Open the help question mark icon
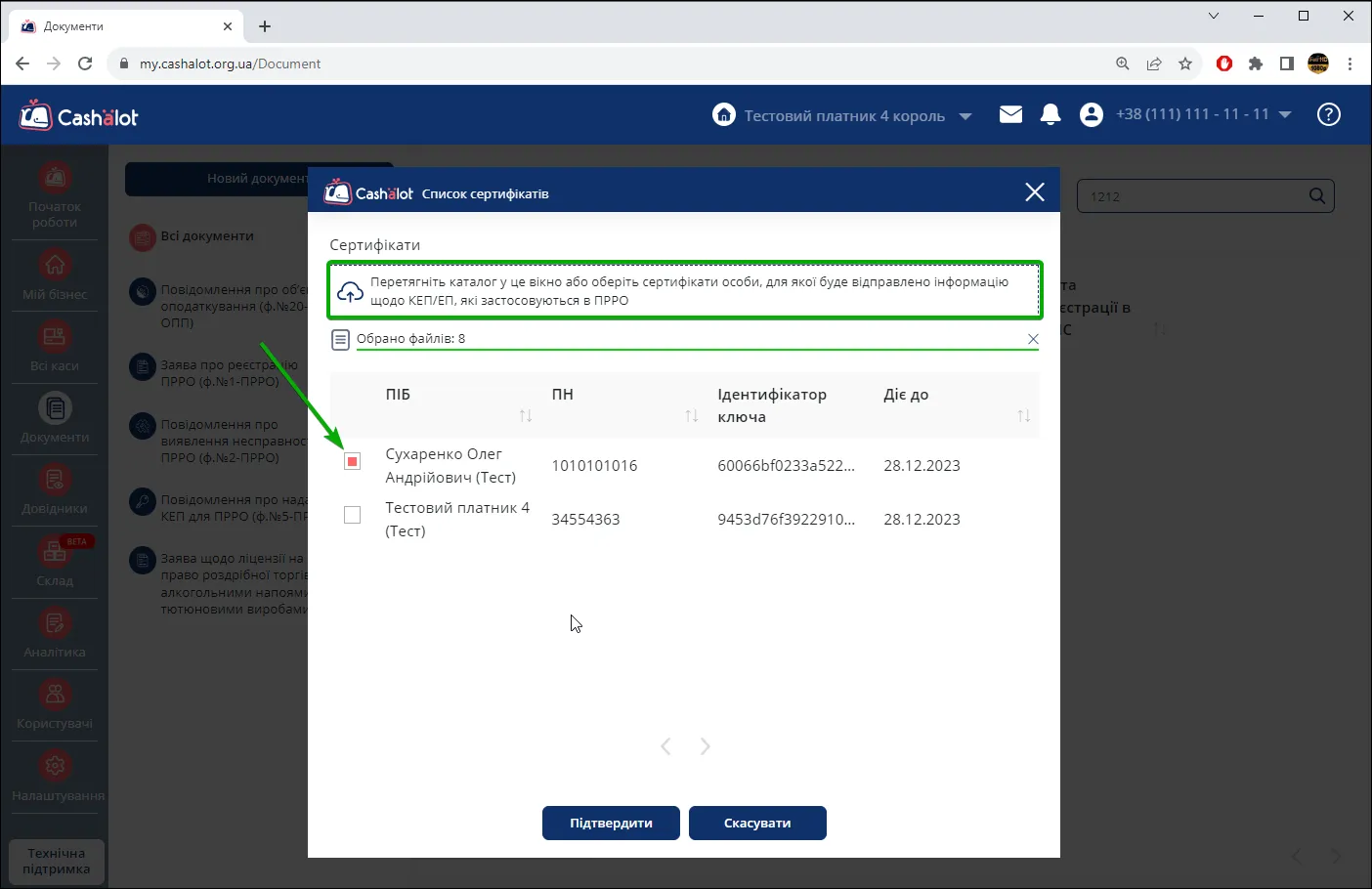Viewport: 1372px width, 889px height. click(1328, 115)
